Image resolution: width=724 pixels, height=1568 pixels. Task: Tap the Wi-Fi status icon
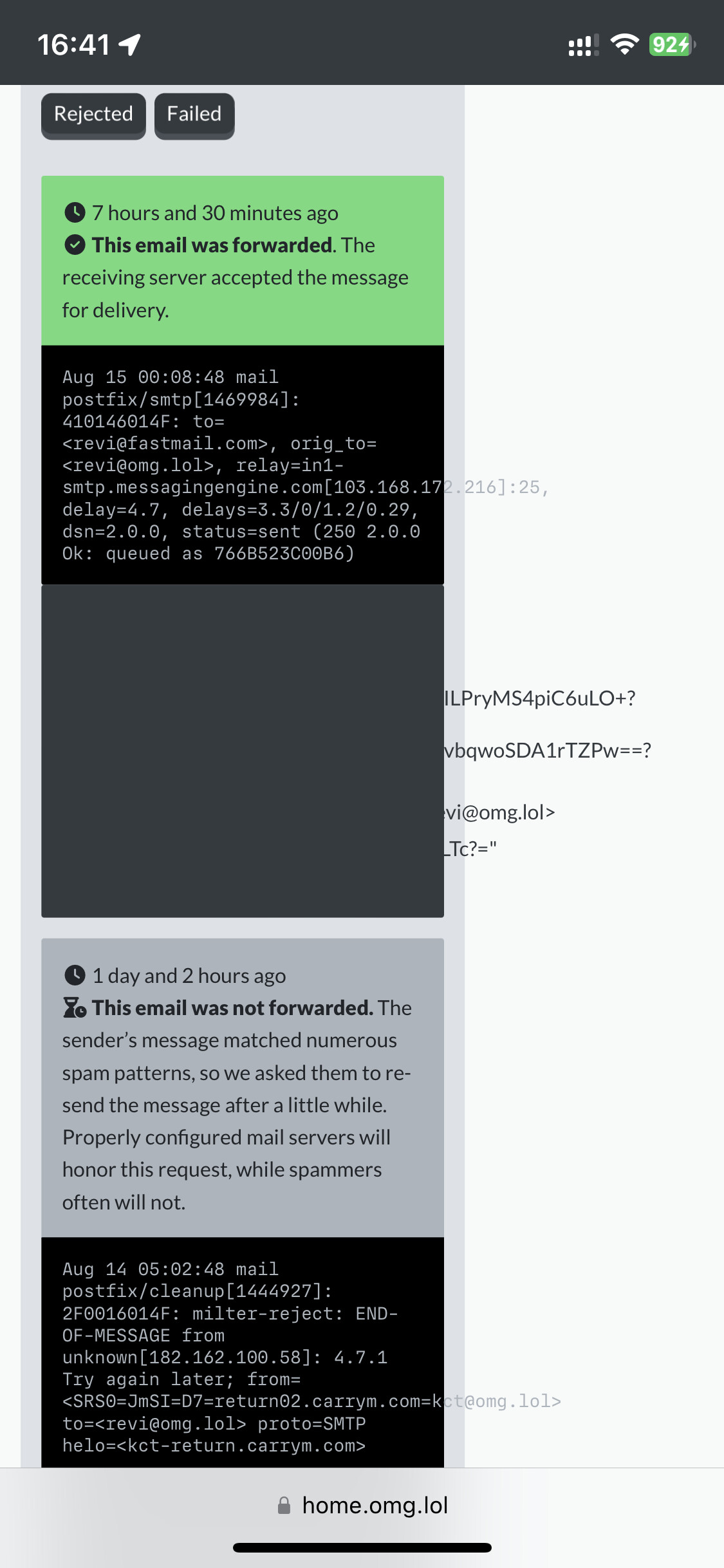[x=624, y=44]
